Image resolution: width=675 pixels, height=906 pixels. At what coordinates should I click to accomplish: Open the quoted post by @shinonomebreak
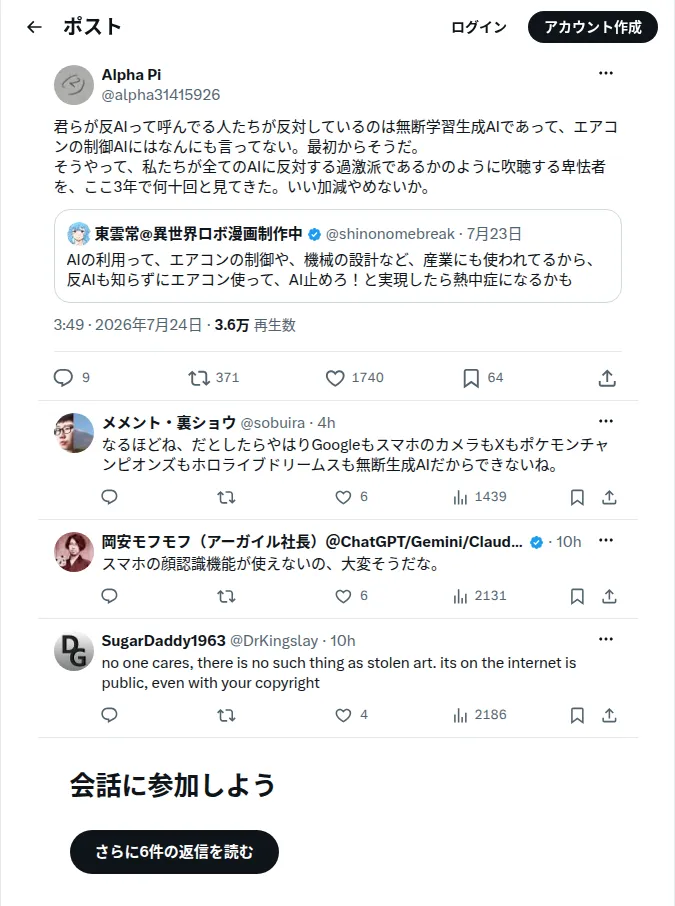click(338, 256)
